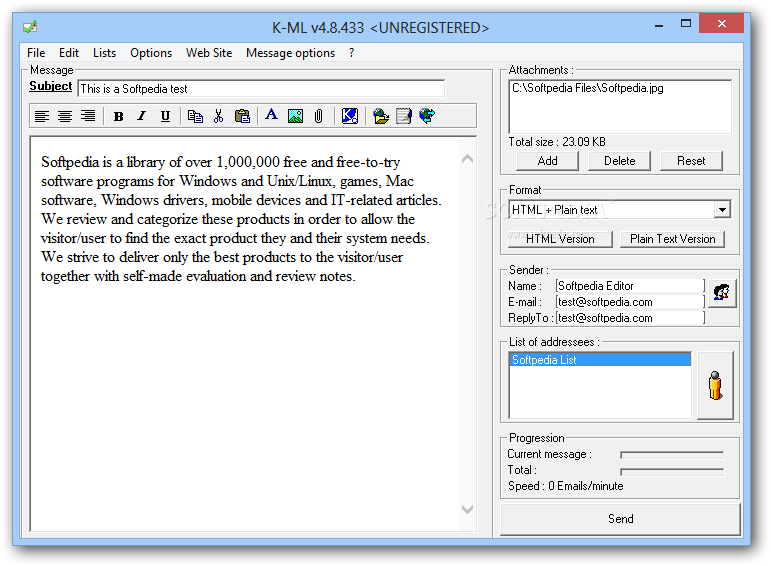This screenshot has height=566, width=771.
Task: Click Reset attachments button
Action: (691, 161)
